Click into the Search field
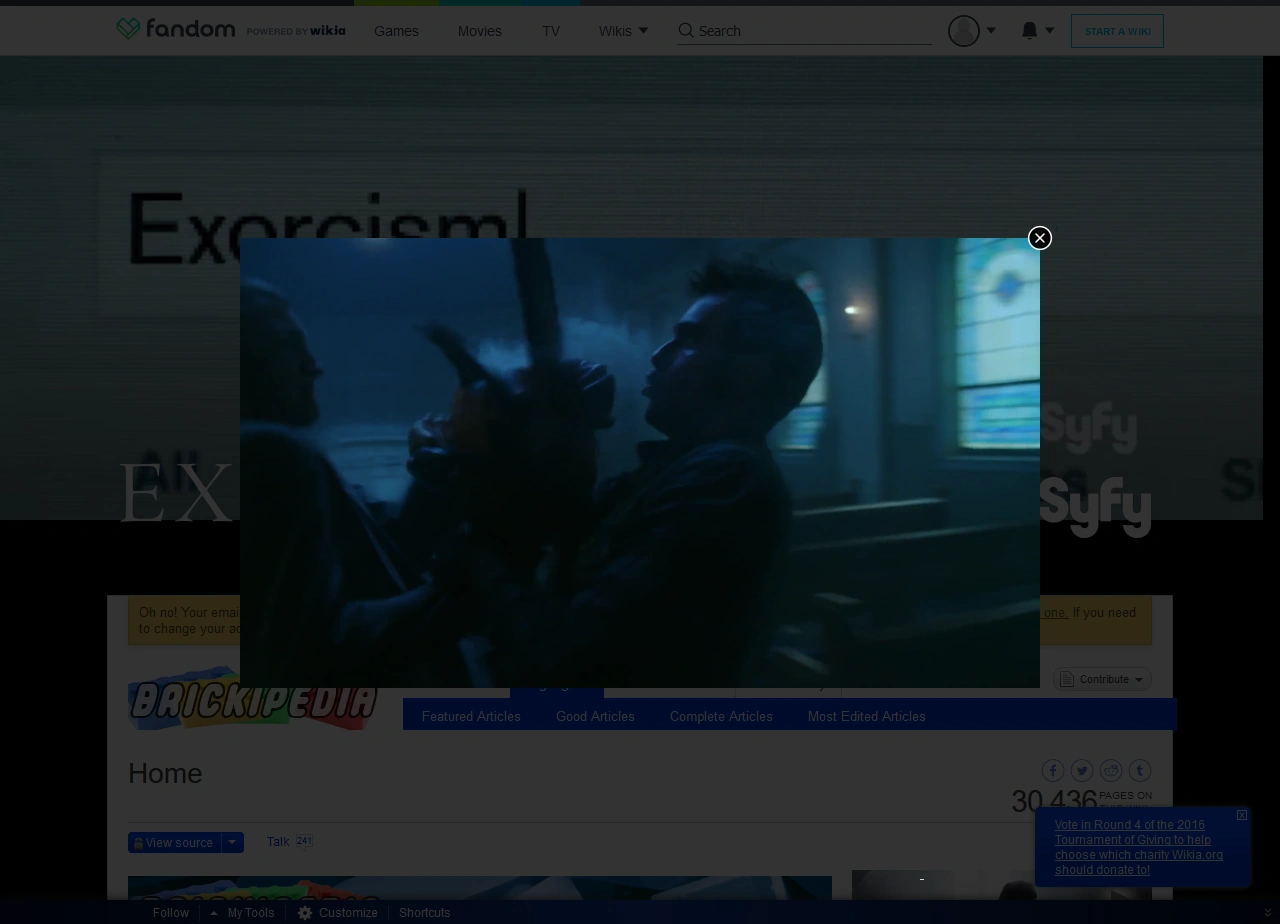This screenshot has height=924, width=1280. [x=812, y=31]
